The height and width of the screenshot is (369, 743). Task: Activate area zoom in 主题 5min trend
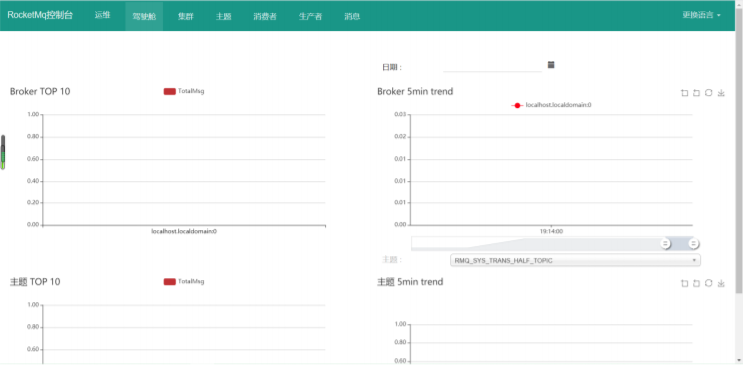click(684, 283)
